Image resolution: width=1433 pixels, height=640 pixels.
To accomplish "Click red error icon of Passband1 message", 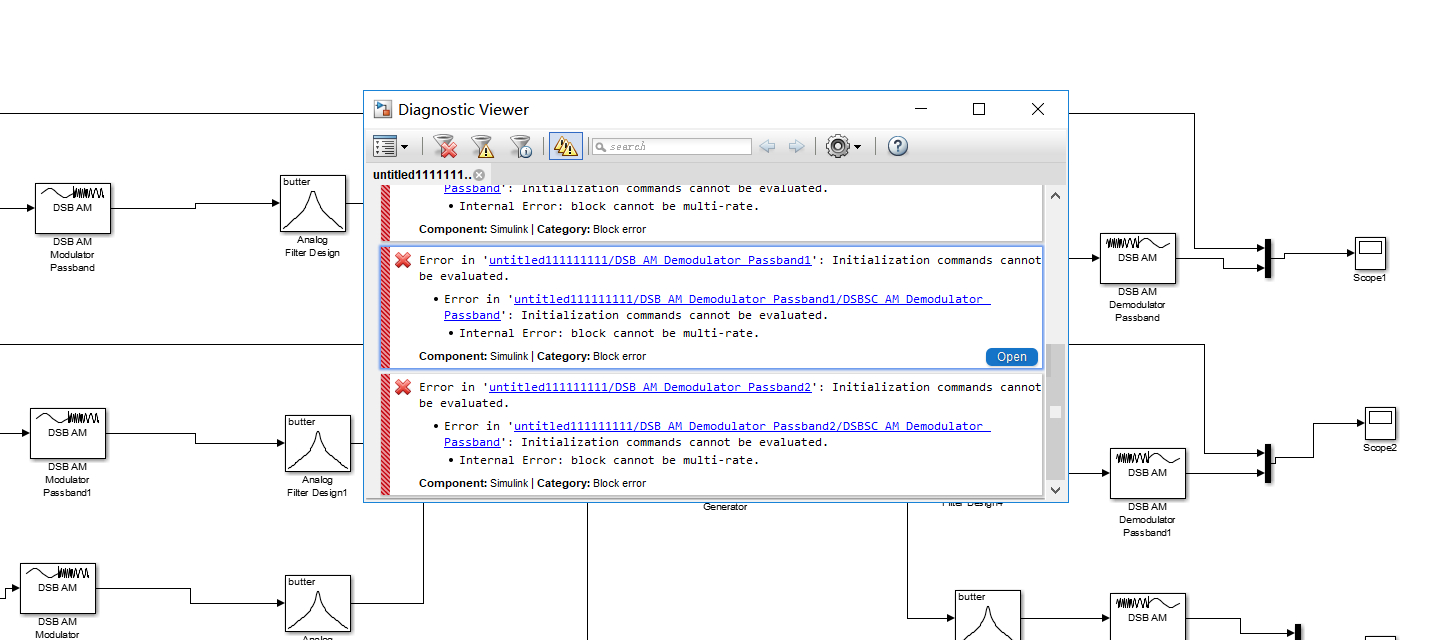I will point(403,260).
